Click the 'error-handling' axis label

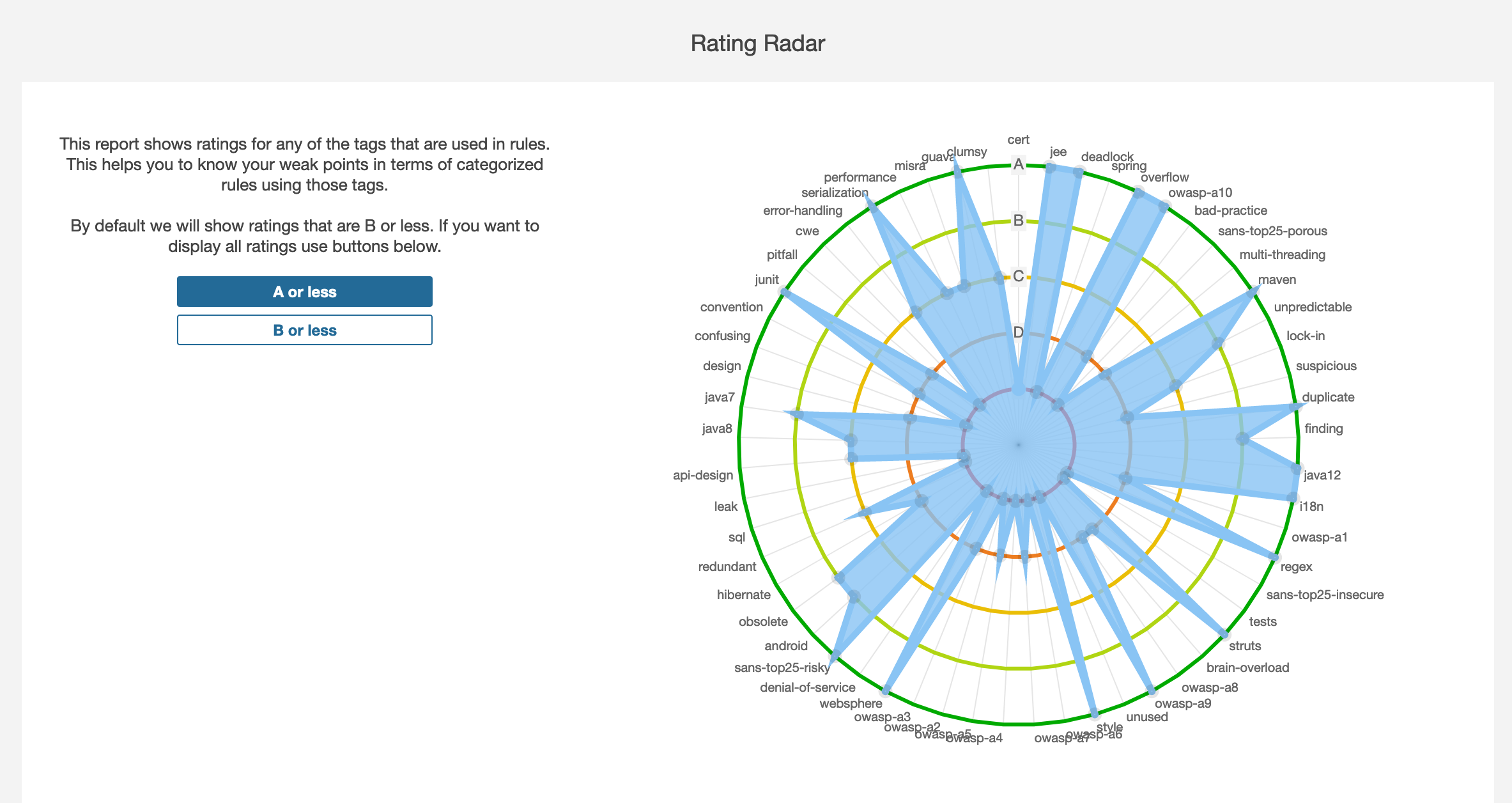(803, 210)
